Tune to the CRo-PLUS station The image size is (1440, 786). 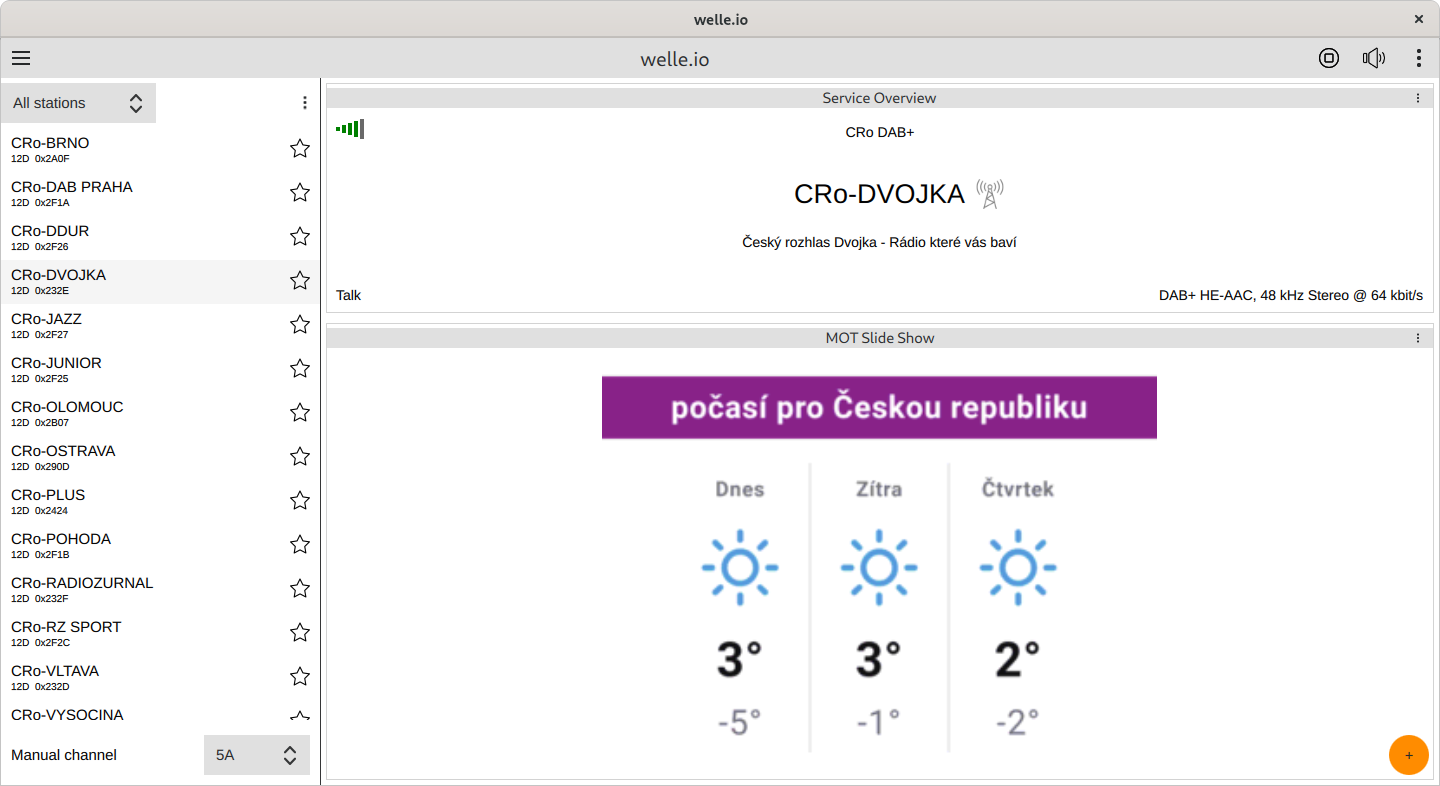tap(160, 502)
